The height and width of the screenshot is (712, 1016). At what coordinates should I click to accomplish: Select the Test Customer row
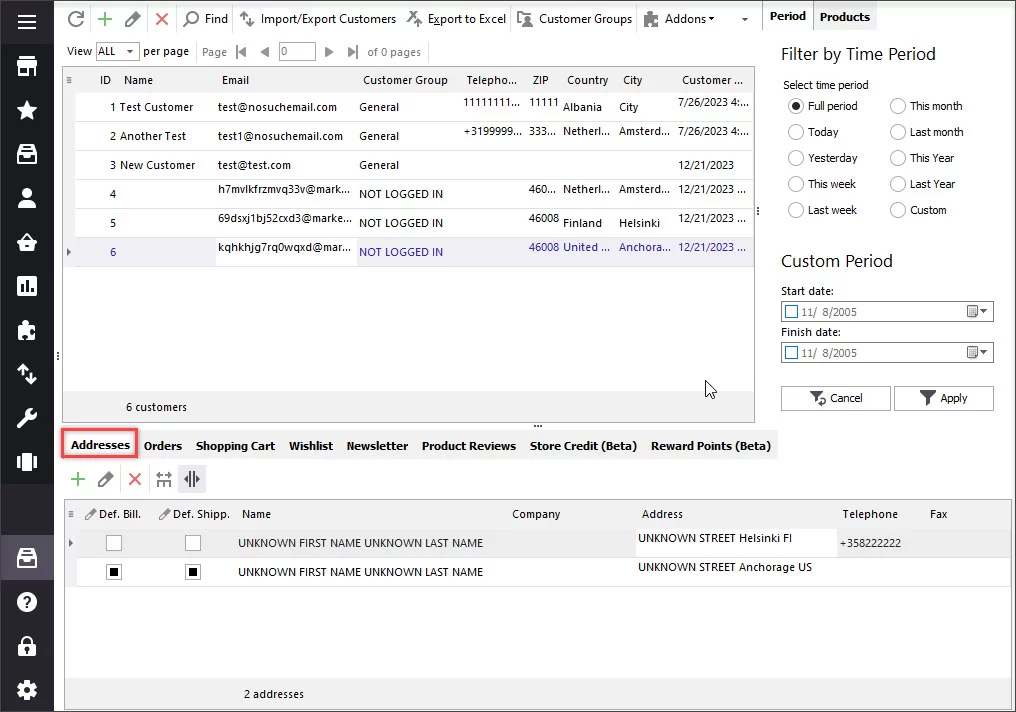[414, 107]
